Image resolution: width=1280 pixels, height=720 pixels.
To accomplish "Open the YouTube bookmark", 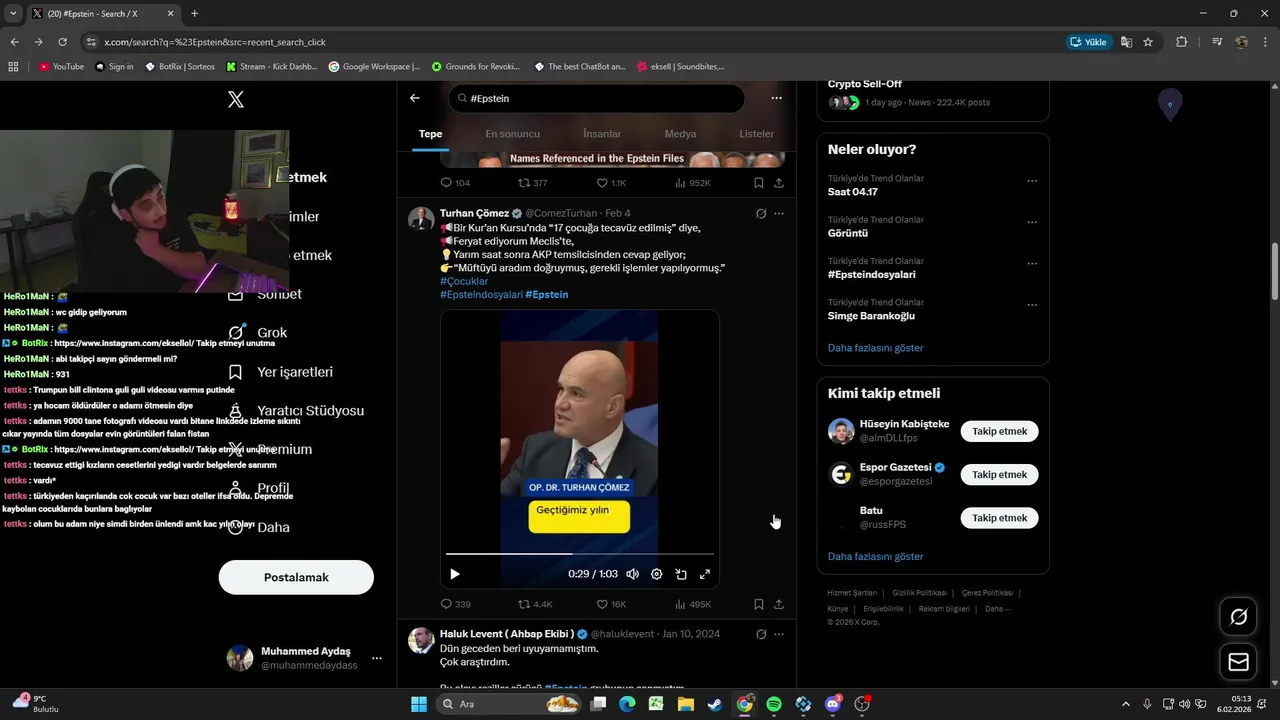I will tap(61, 67).
